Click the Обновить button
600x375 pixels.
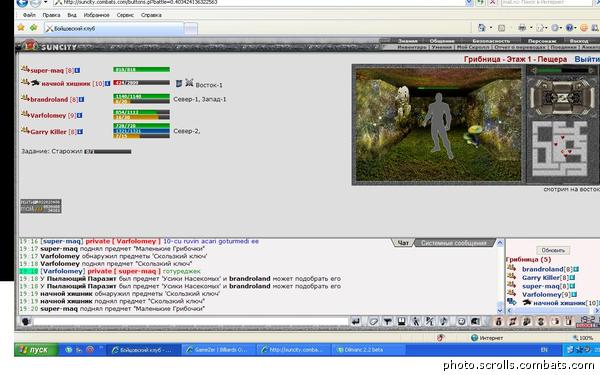click(x=553, y=250)
